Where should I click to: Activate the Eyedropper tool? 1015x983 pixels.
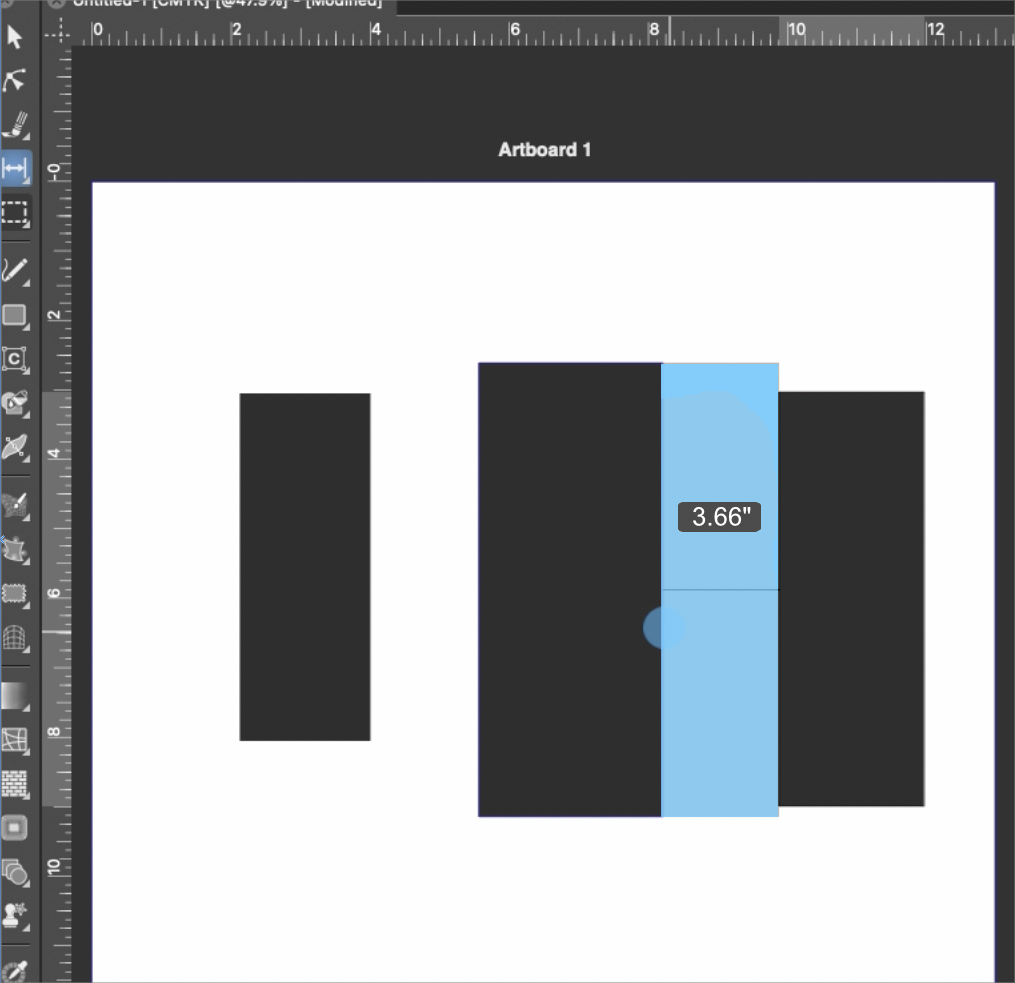tap(15, 970)
